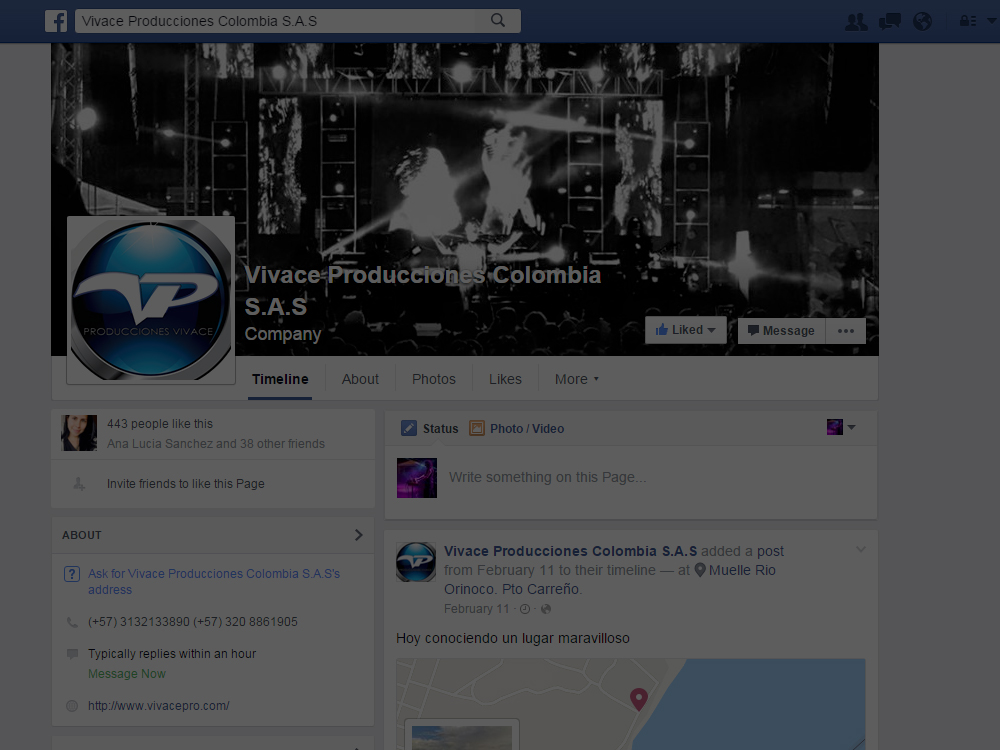
Task: Click the map location pin marker
Action: click(x=638, y=699)
